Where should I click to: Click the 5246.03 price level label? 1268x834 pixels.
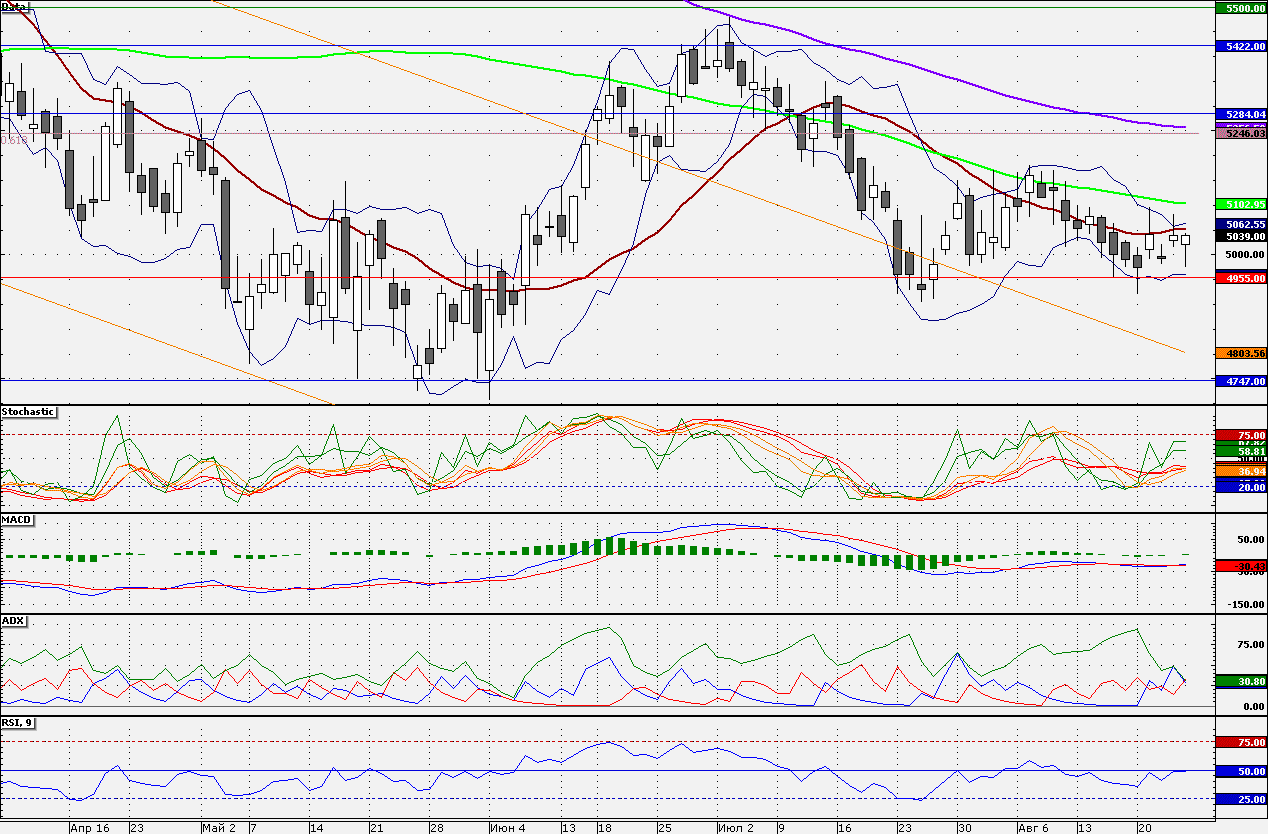[1241, 132]
